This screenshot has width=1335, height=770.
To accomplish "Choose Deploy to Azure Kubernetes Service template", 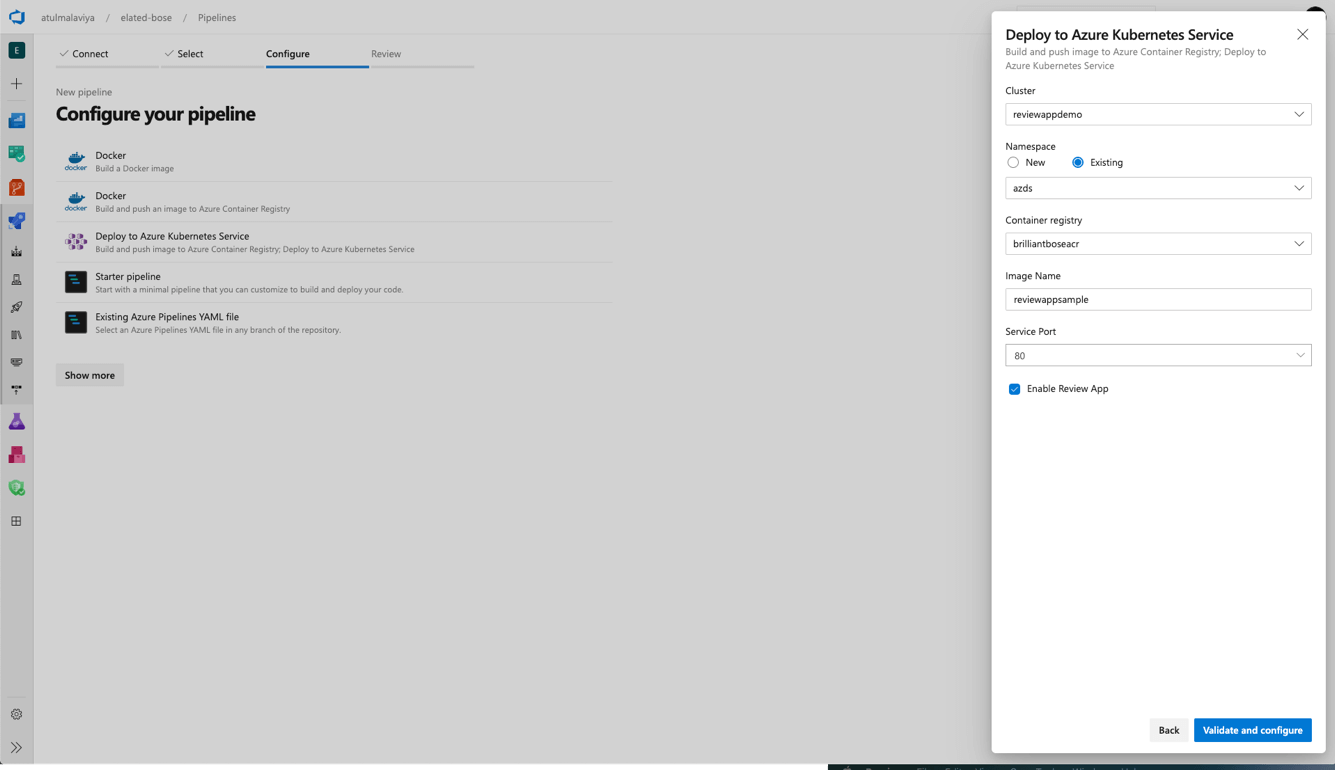I will click(334, 242).
